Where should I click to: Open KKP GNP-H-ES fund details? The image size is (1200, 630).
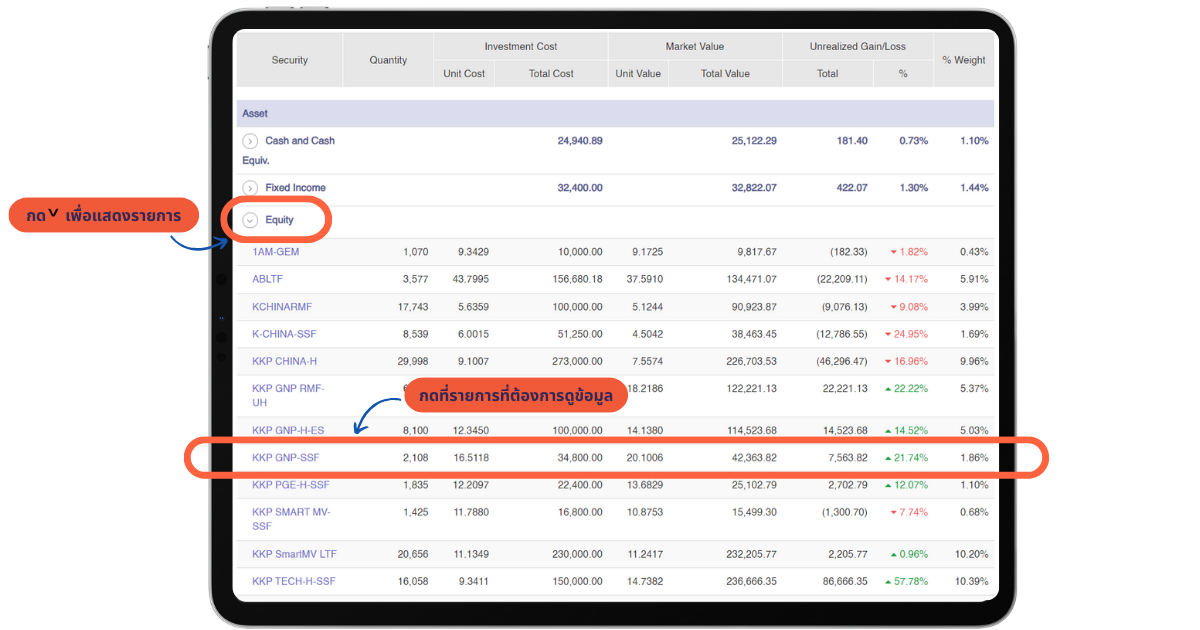288,431
